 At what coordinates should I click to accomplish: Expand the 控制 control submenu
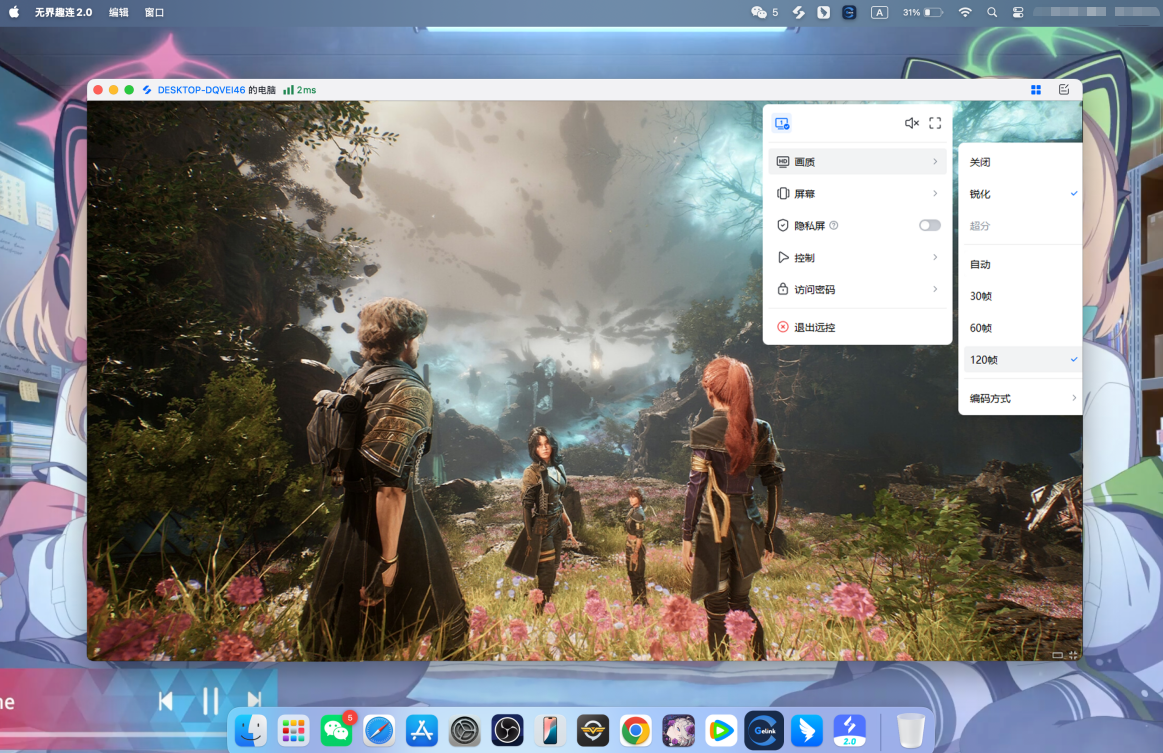pyautogui.click(x=857, y=258)
